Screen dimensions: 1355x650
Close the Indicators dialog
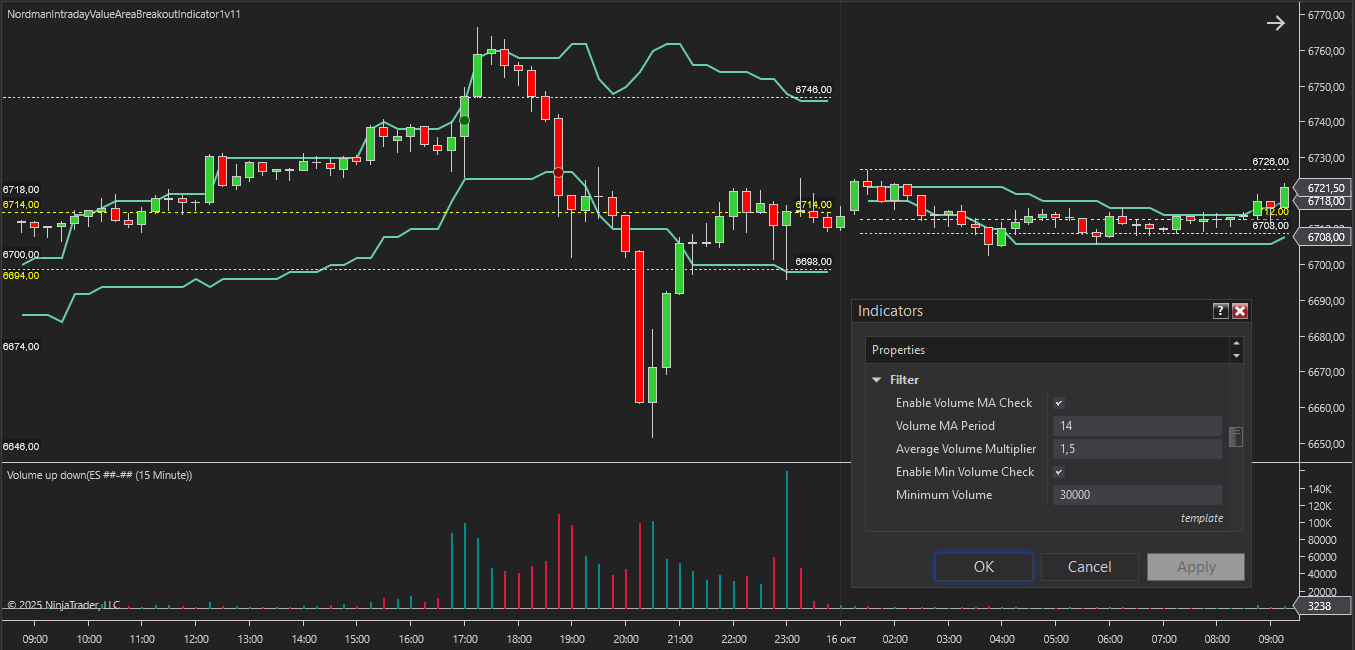tap(1240, 311)
